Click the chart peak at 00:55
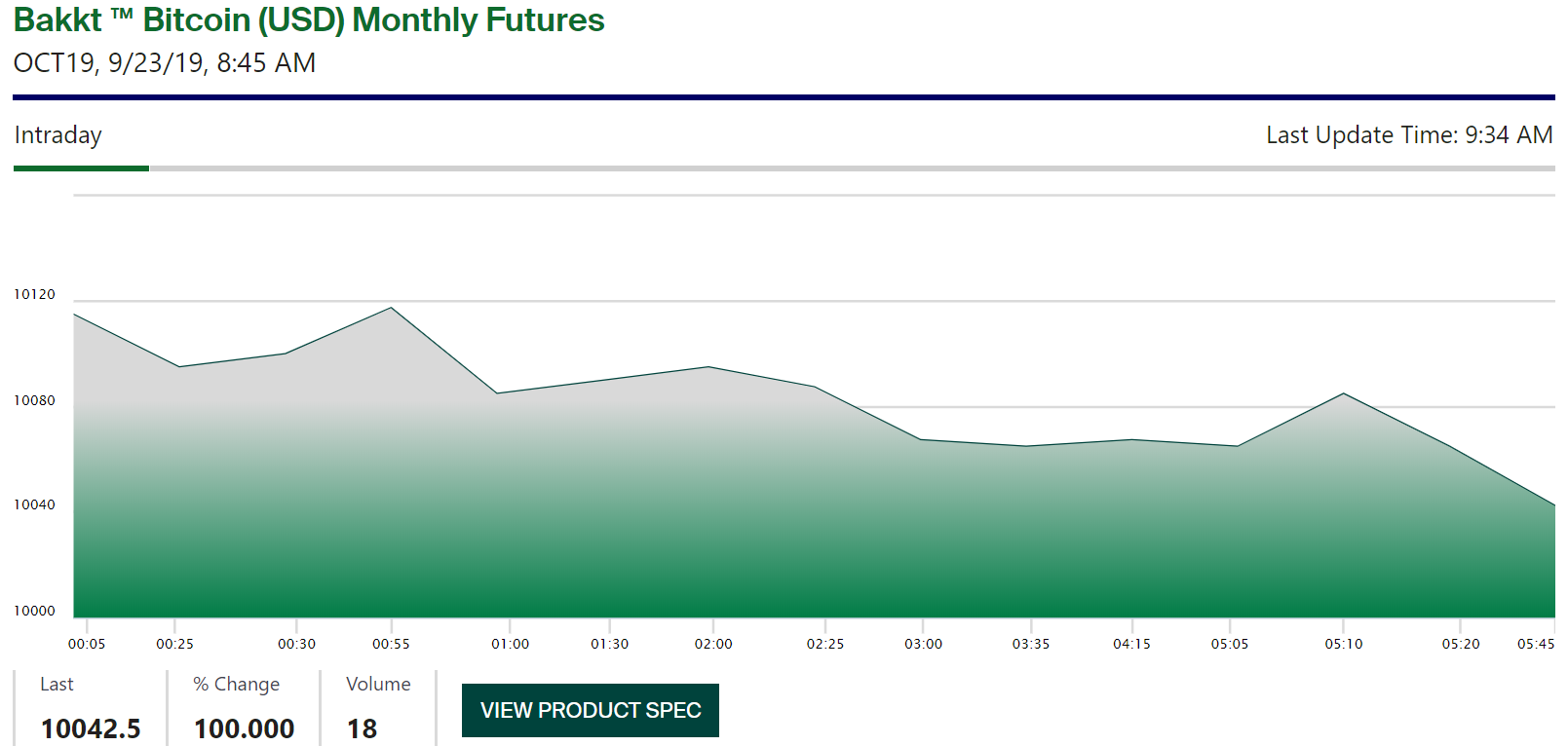Viewport: 1568px width, 746px height. (391, 308)
